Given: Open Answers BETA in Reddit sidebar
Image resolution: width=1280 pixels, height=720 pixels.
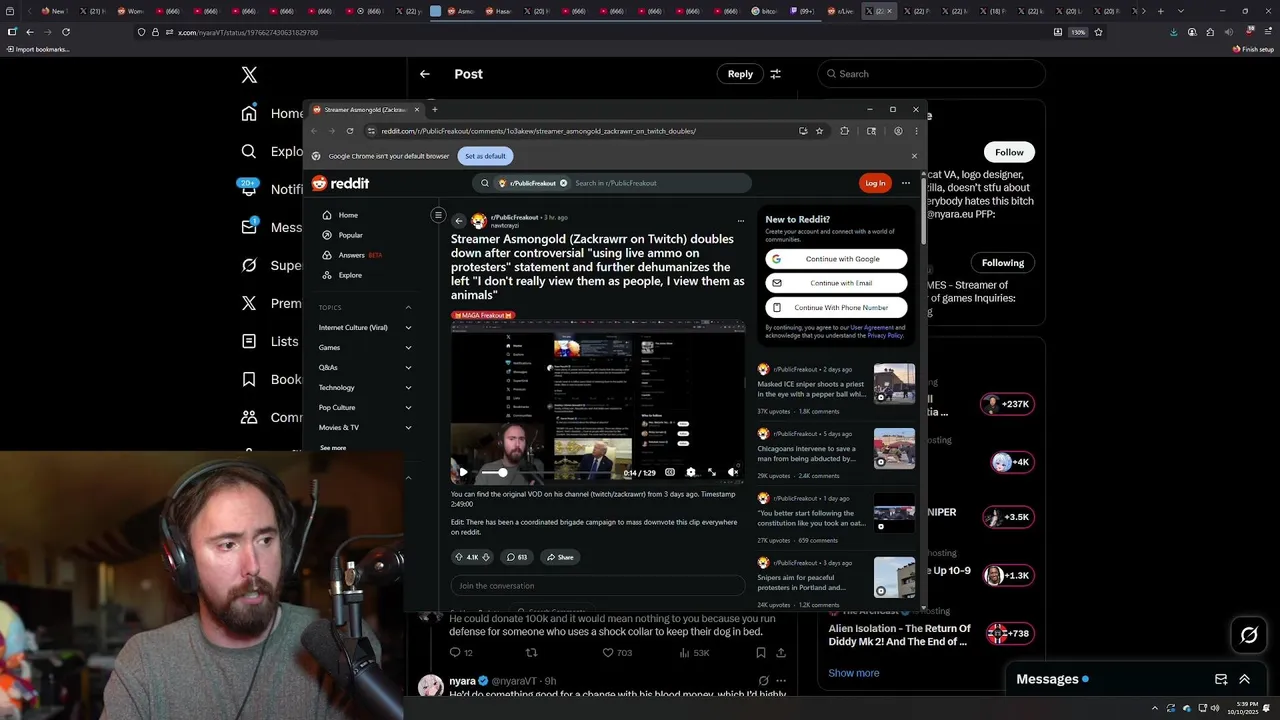Looking at the screenshot, I should (x=352, y=255).
